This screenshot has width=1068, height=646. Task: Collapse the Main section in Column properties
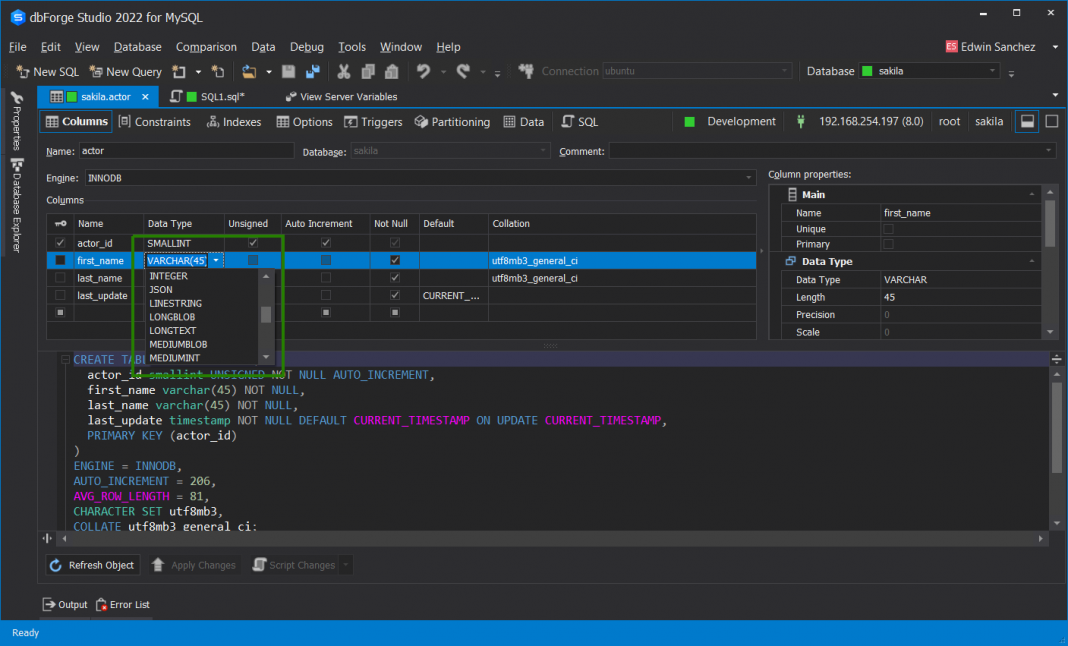pos(1032,195)
